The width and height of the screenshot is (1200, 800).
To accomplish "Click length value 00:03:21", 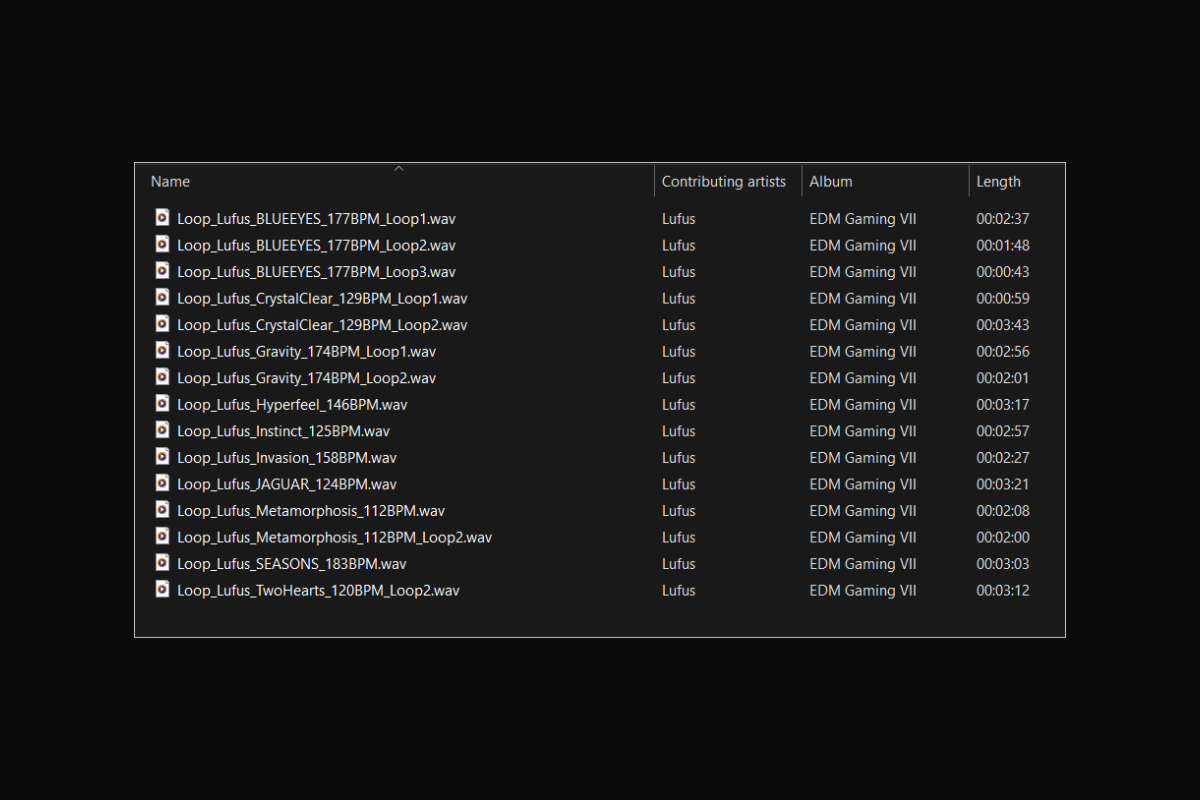I will pyautogui.click(x=1003, y=484).
